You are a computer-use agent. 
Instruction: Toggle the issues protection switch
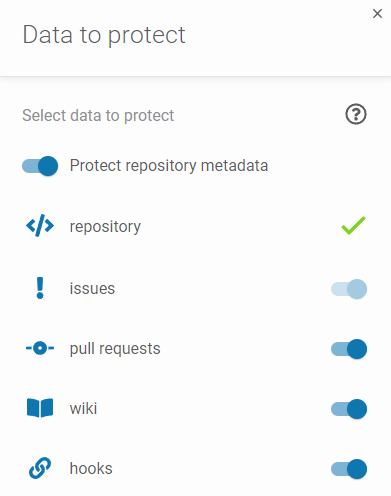click(x=349, y=289)
